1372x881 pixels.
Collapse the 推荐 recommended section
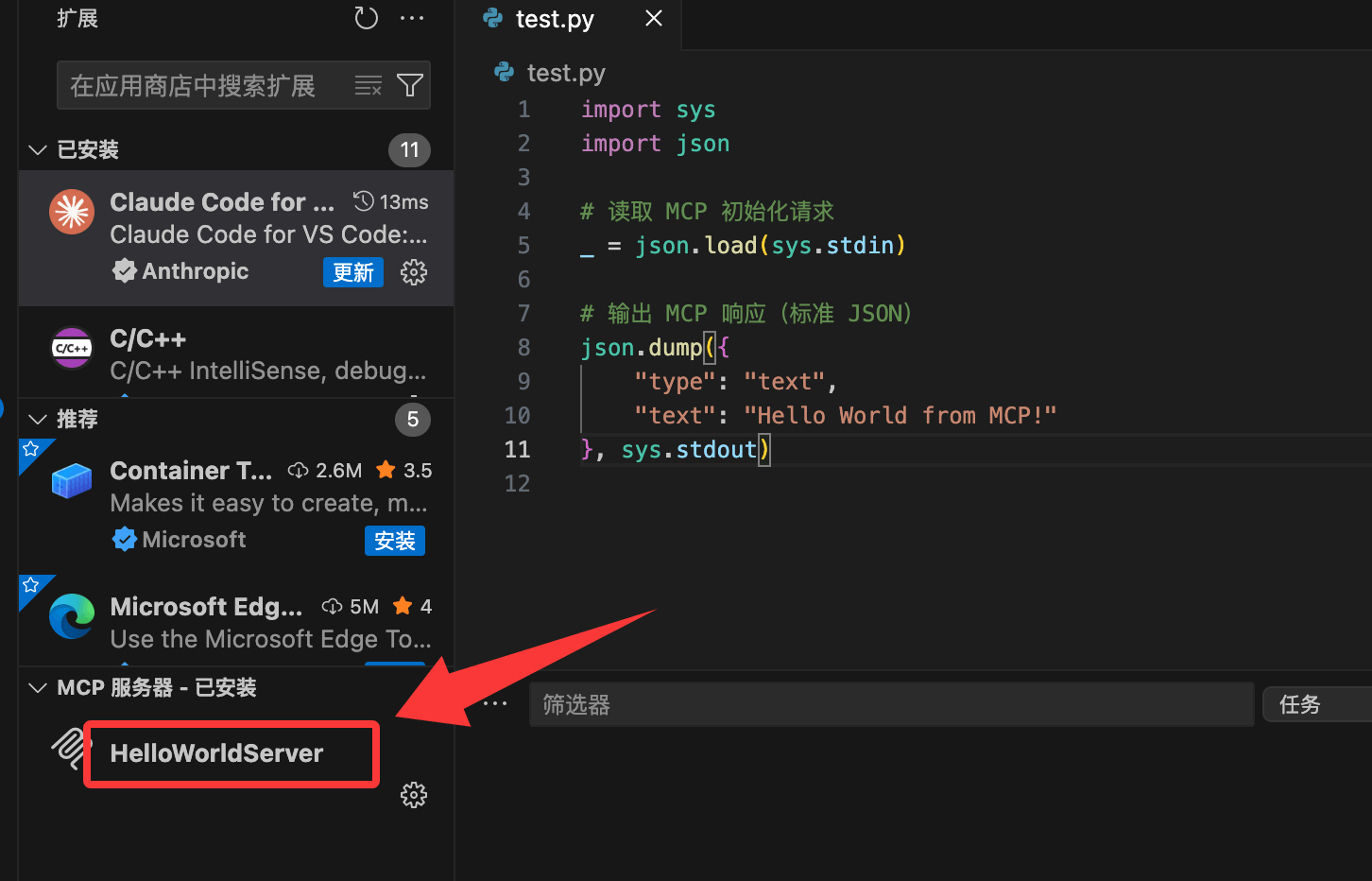38,420
